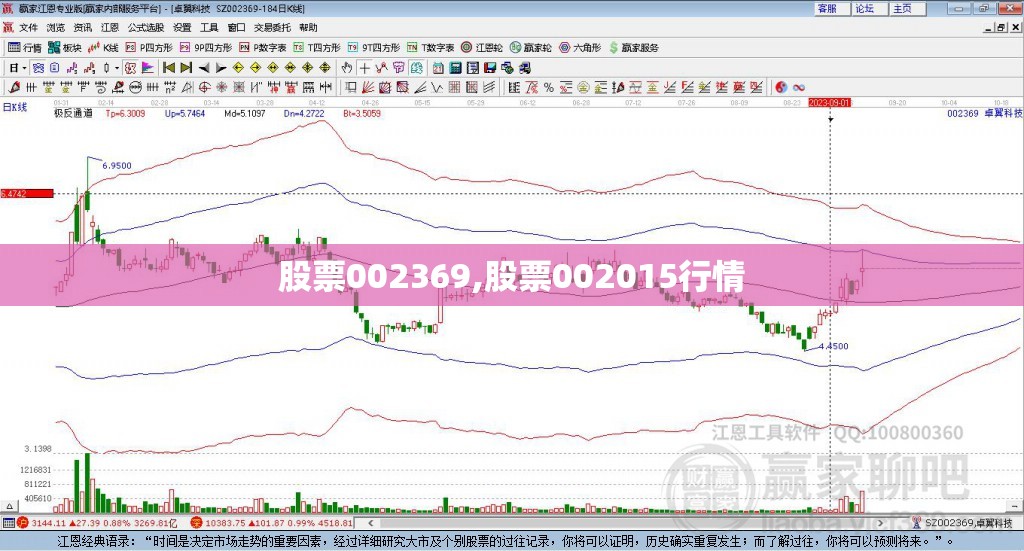Click the red pencil drawing tool
The width and height of the screenshot is (1024, 551).
click(x=14, y=87)
